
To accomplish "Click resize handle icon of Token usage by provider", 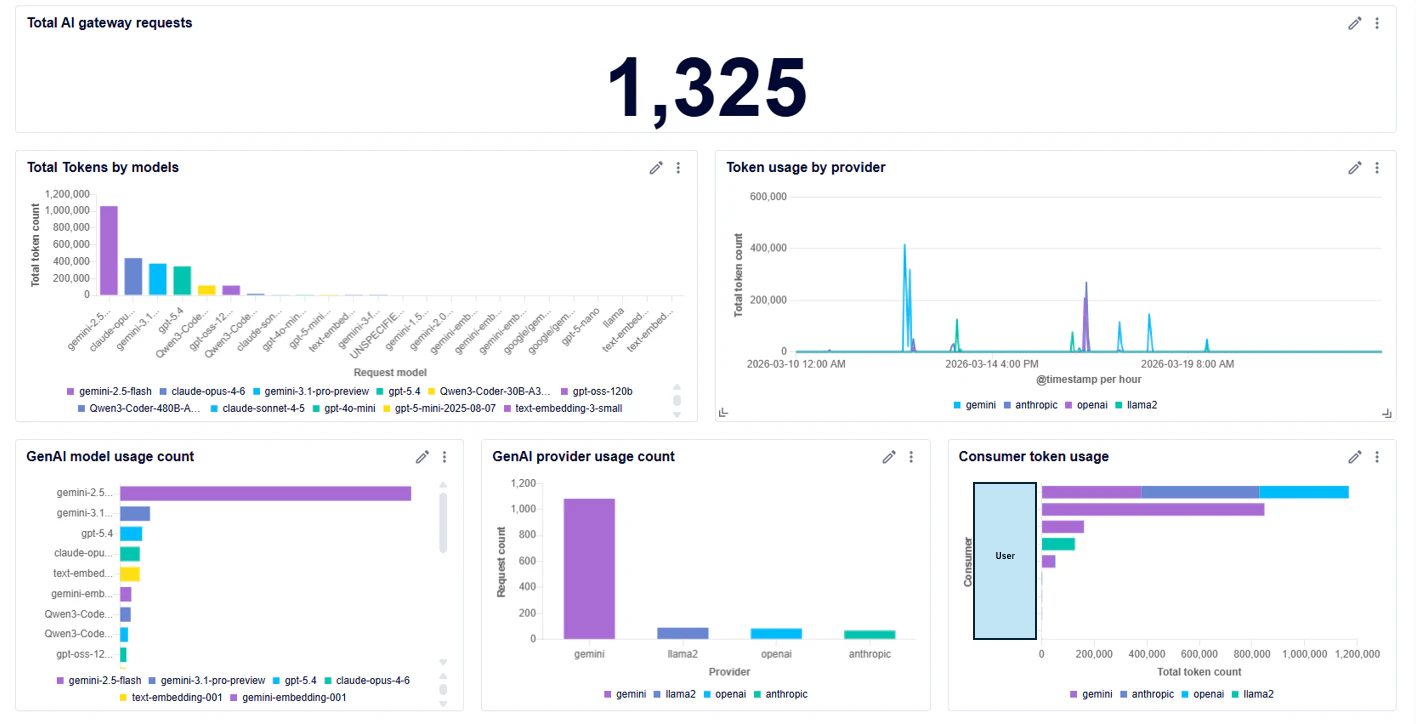I will click(1387, 412).
